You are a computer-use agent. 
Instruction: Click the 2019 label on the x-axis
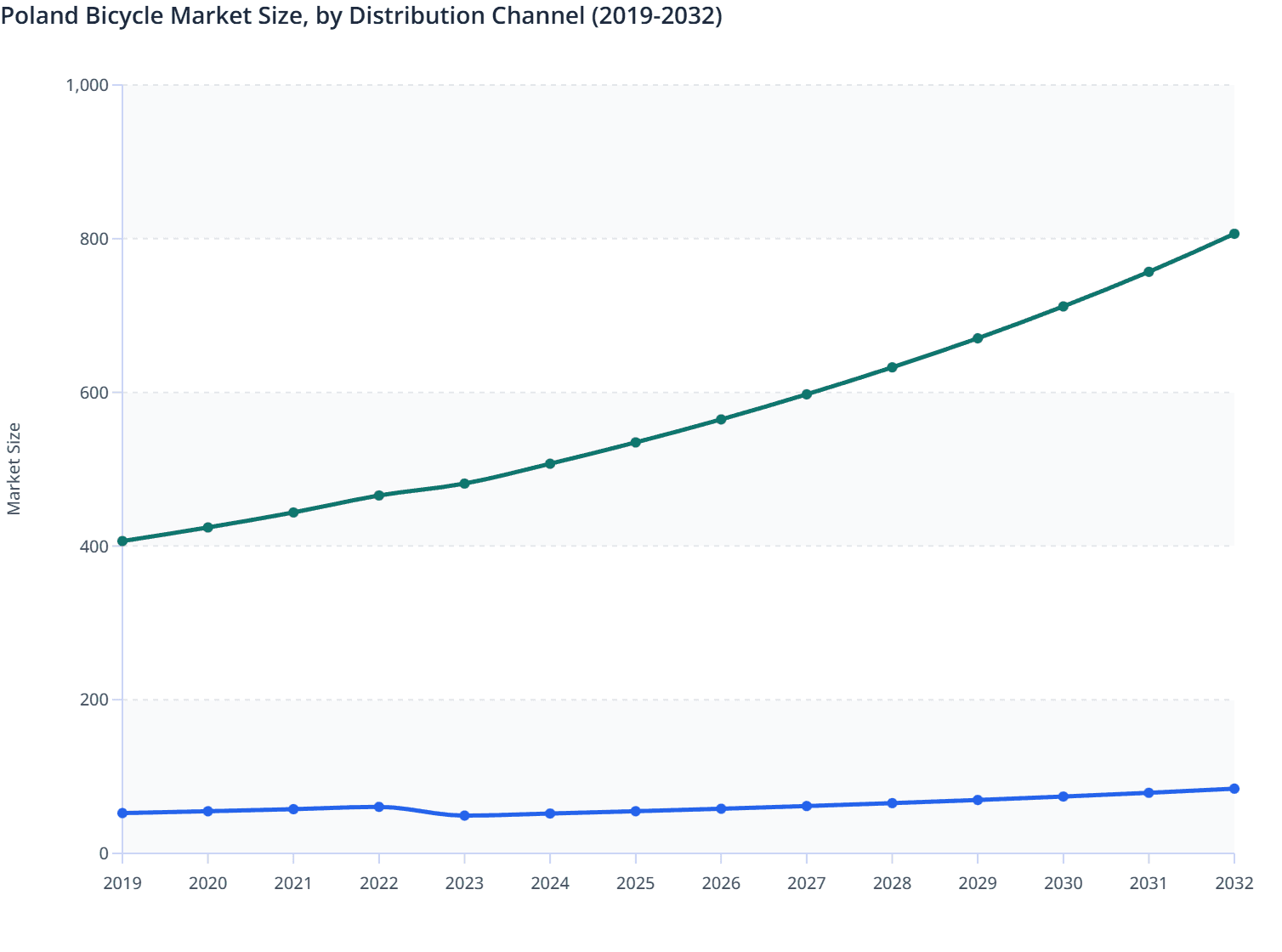click(122, 884)
